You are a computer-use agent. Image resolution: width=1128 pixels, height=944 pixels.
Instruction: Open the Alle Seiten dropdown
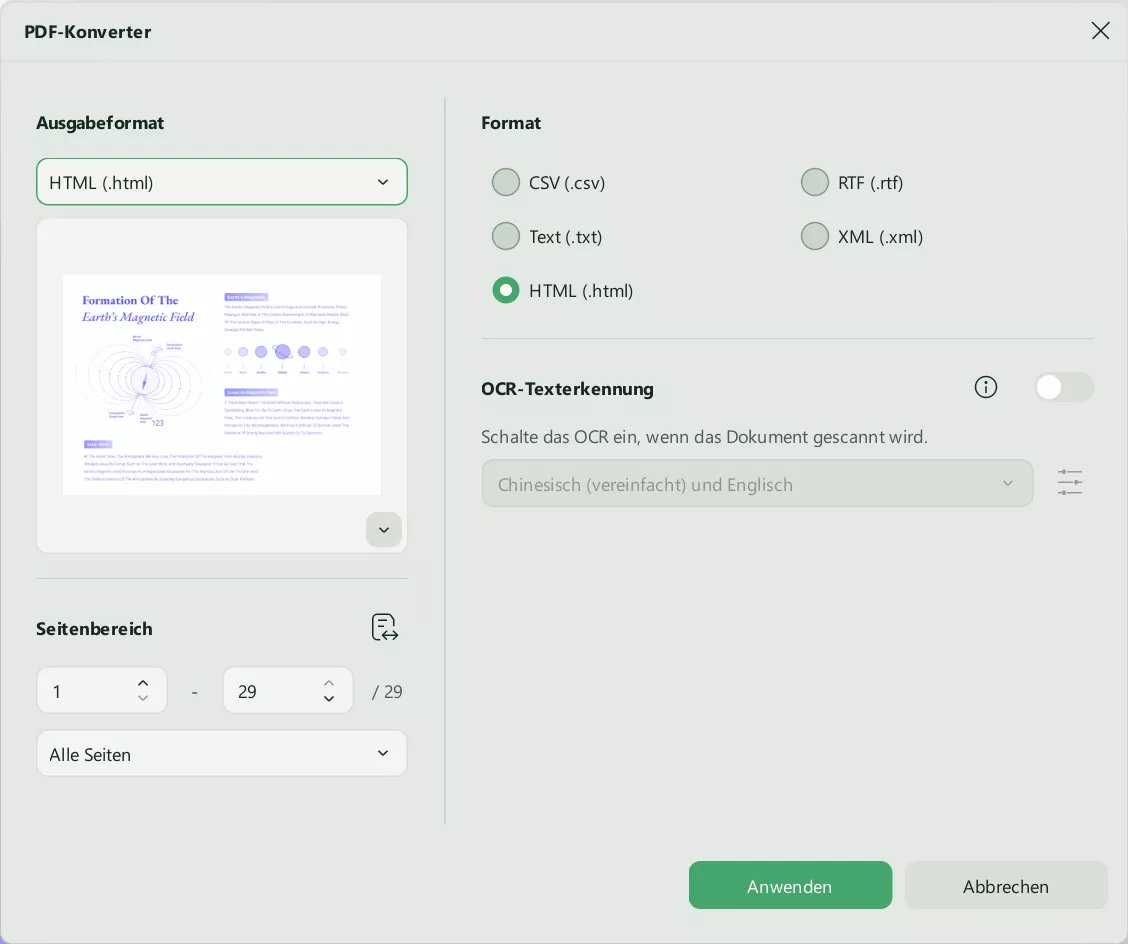click(x=222, y=753)
